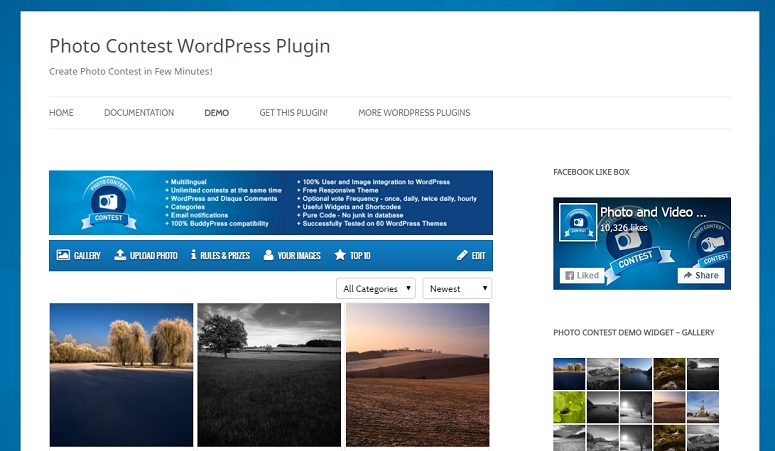Open the 'Photo and Video ...' Facebook page link
Viewport: 775px width, 451px height.
point(653,212)
